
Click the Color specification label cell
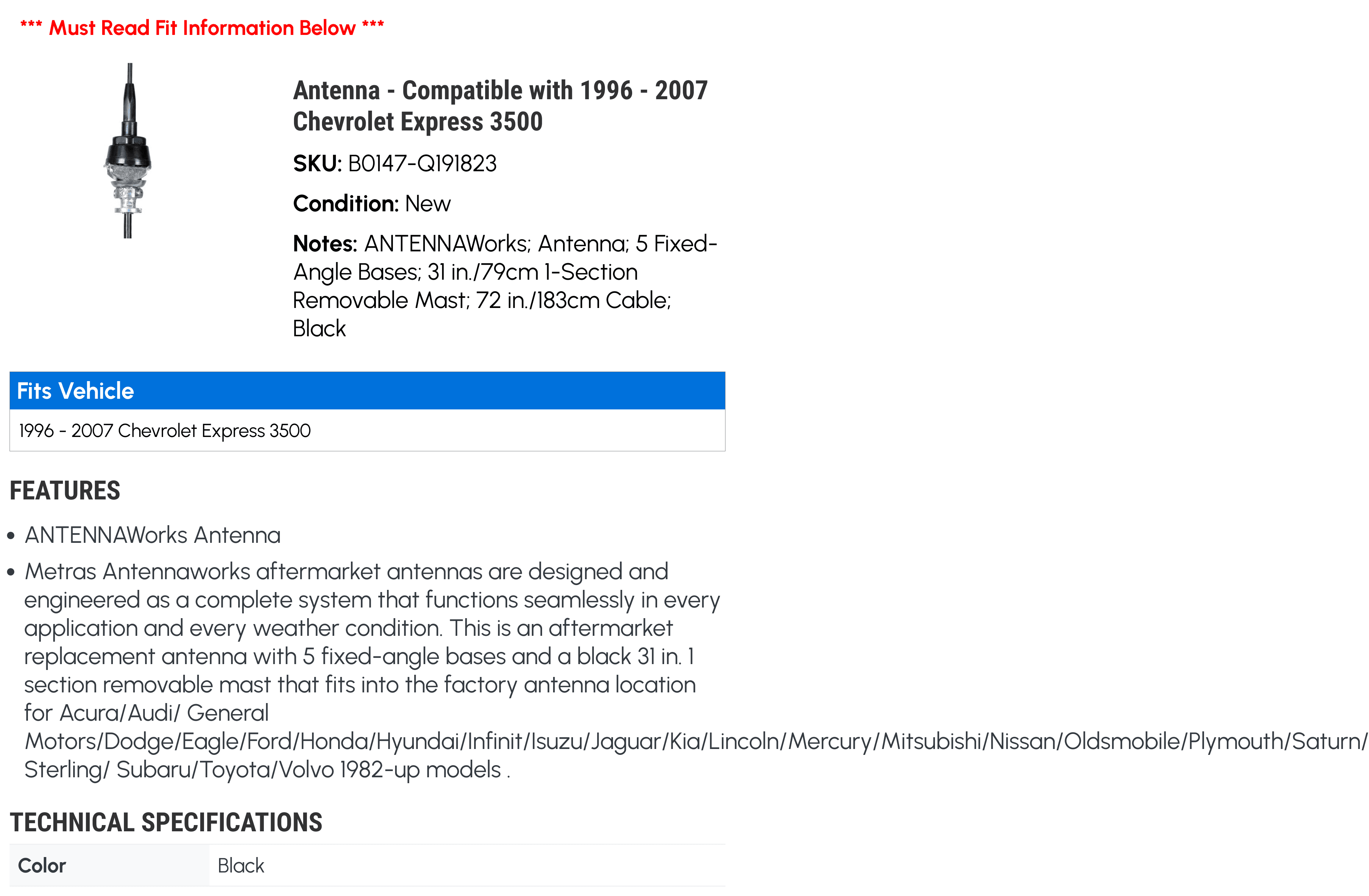109,865
